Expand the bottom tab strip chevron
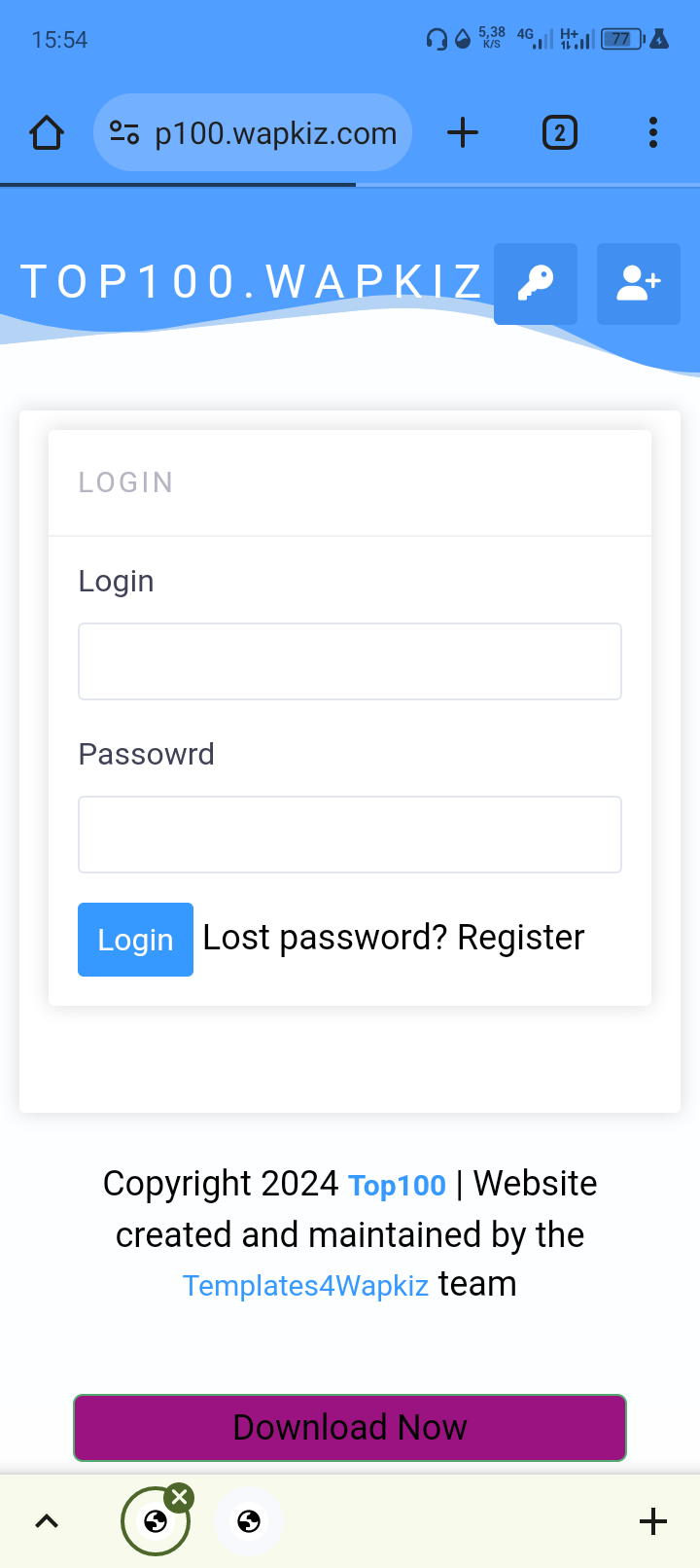This screenshot has height=1568, width=700. coord(47,1521)
